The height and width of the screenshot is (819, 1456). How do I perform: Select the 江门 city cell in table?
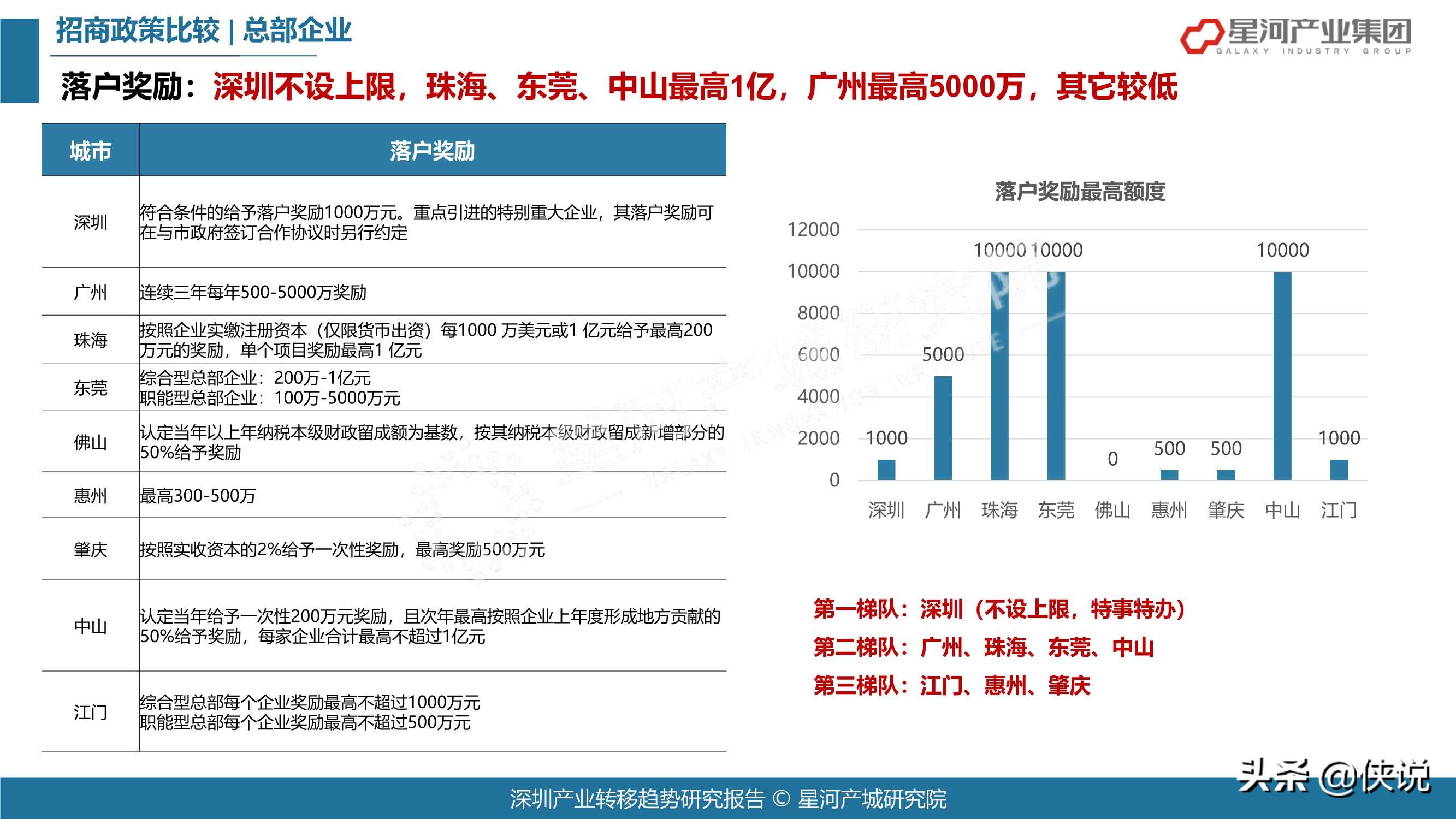click(91, 712)
